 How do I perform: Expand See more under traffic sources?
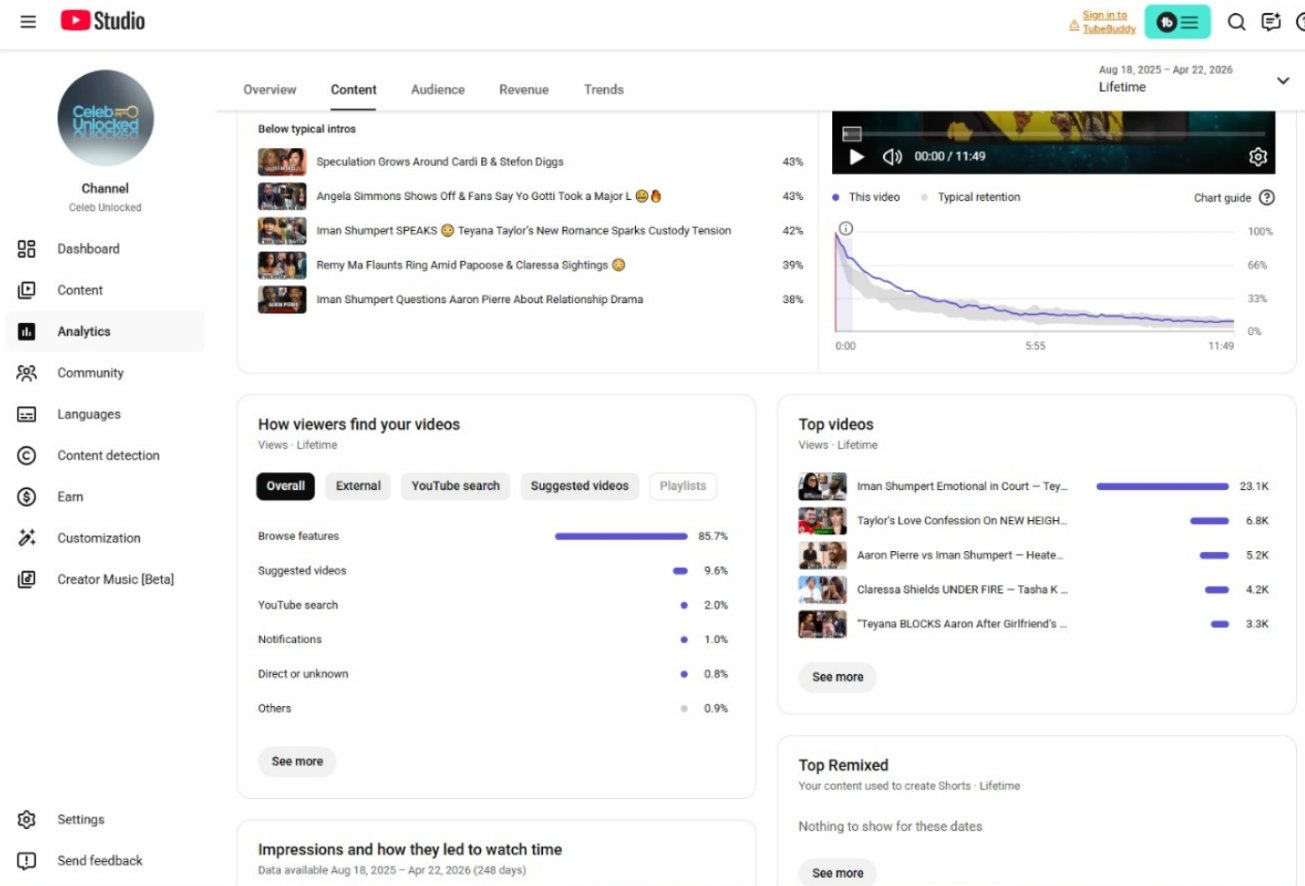point(297,761)
